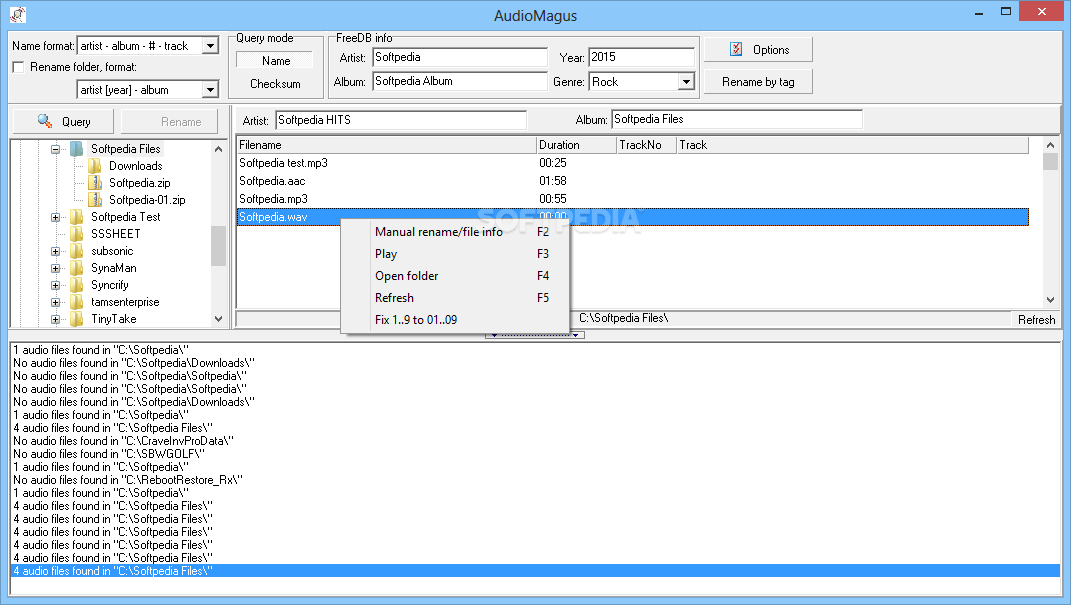Select Checksum query mode
The image size is (1071, 605).
(275, 83)
